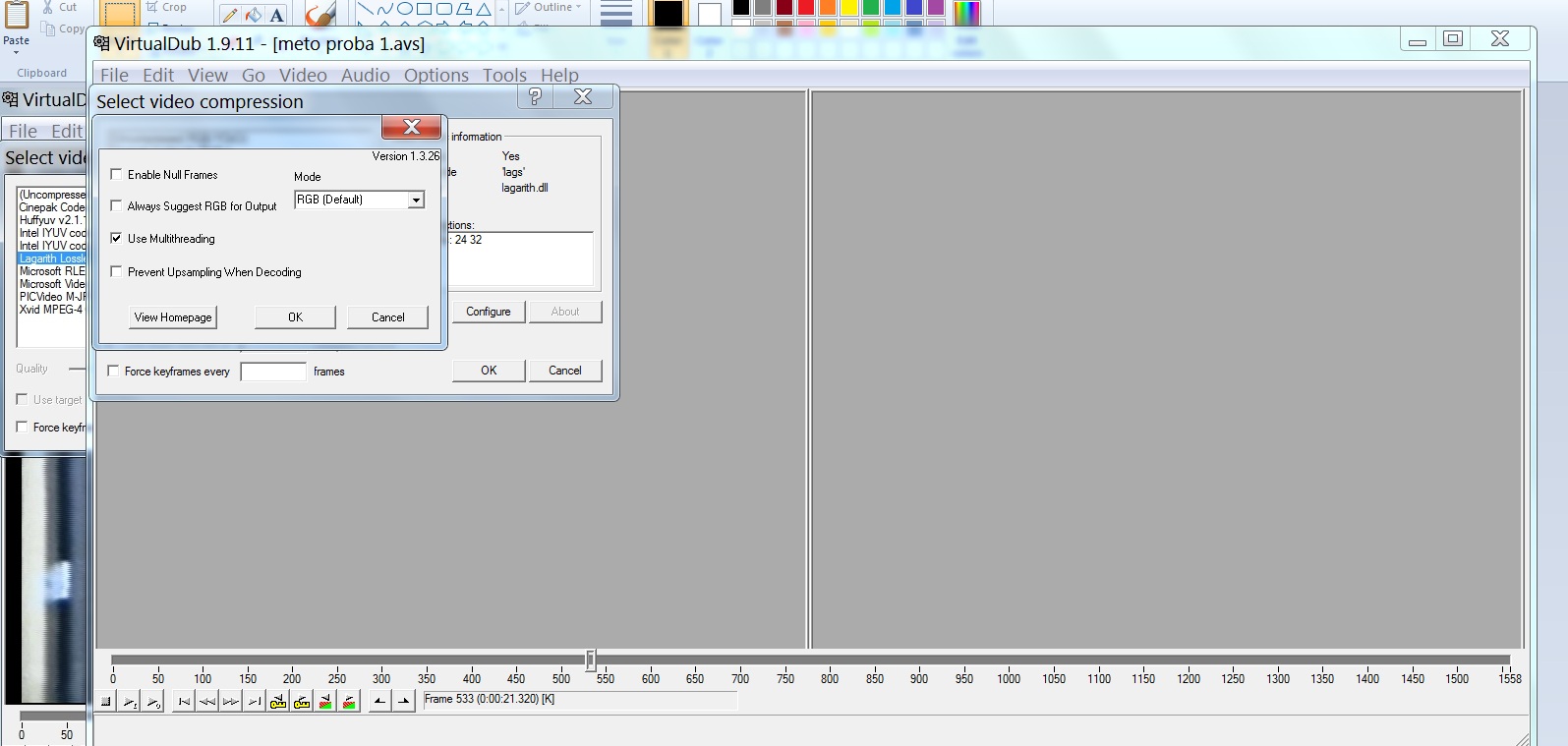Open the Go menu

(x=254, y=75)
